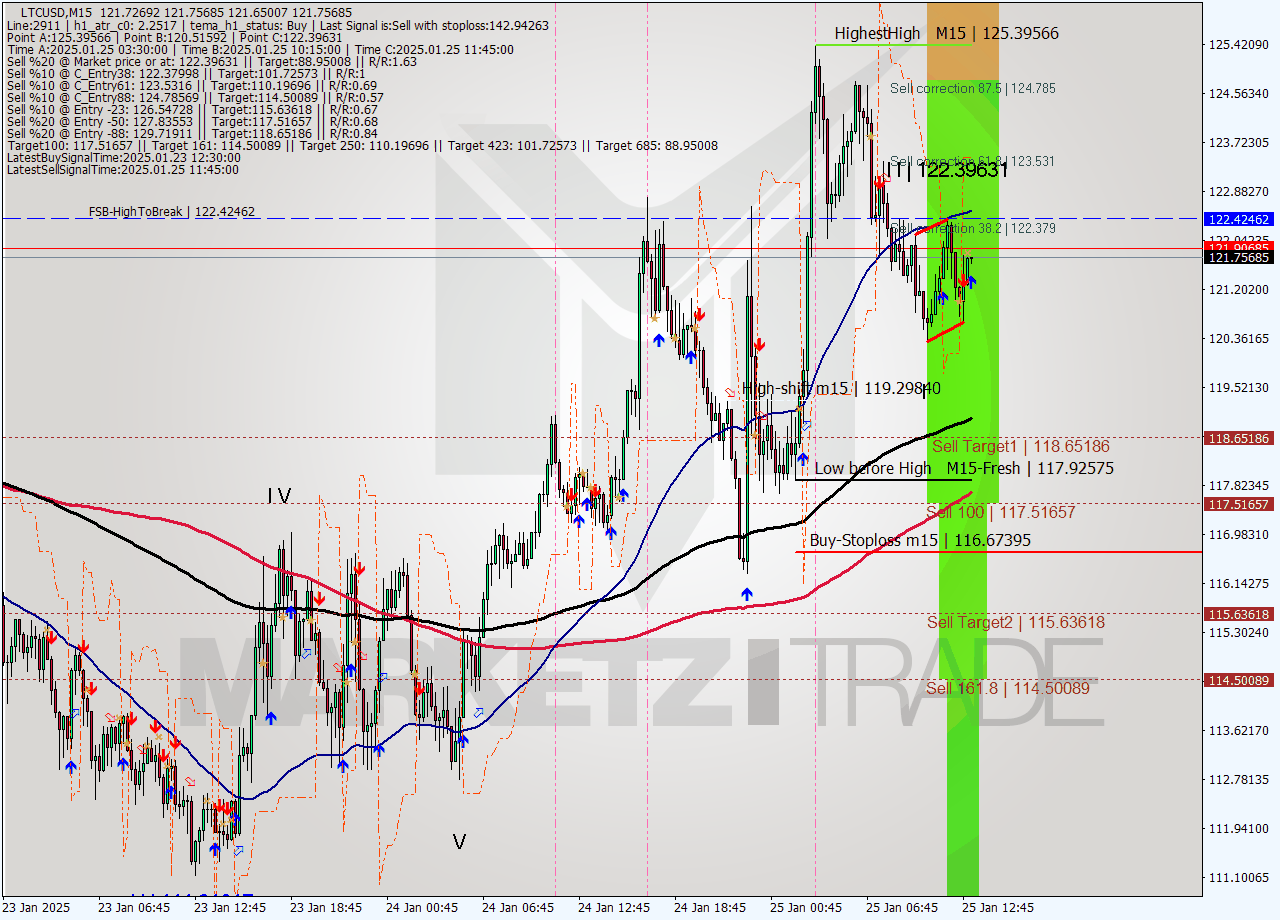Select the 'I V' wave label
1280x920 pixels.
279,495
